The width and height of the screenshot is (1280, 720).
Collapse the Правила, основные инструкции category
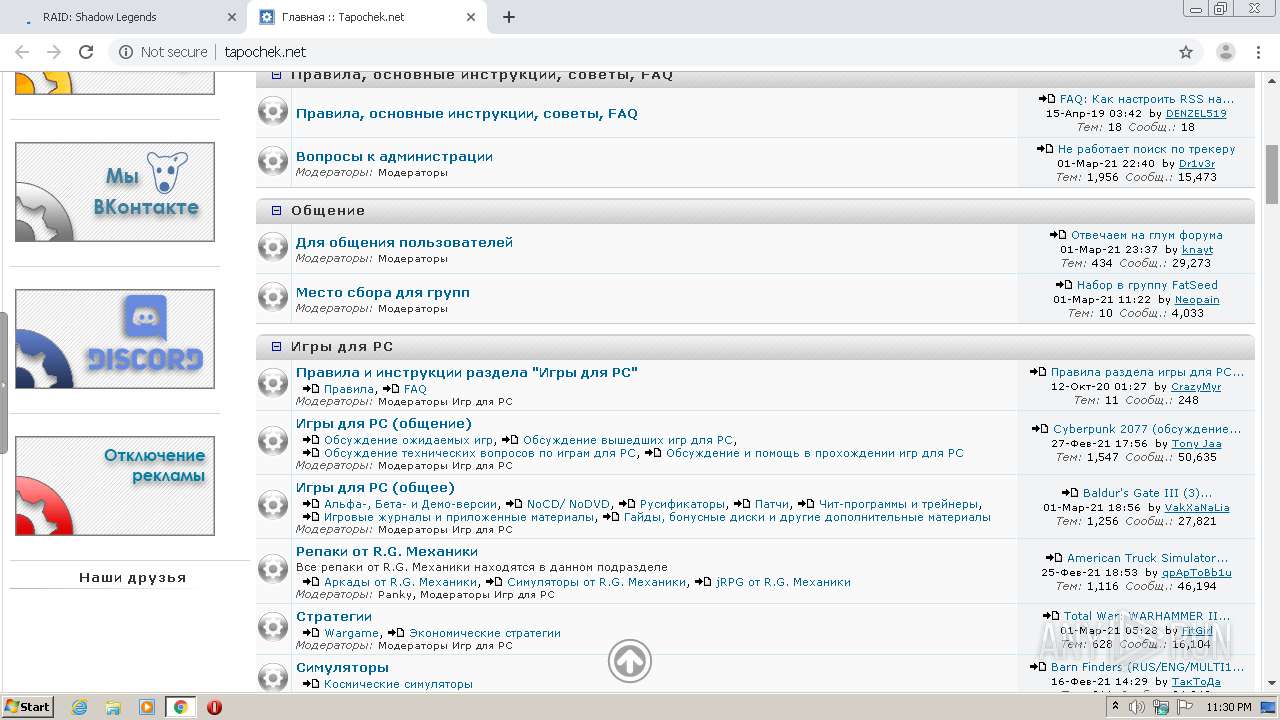point(277,75)
